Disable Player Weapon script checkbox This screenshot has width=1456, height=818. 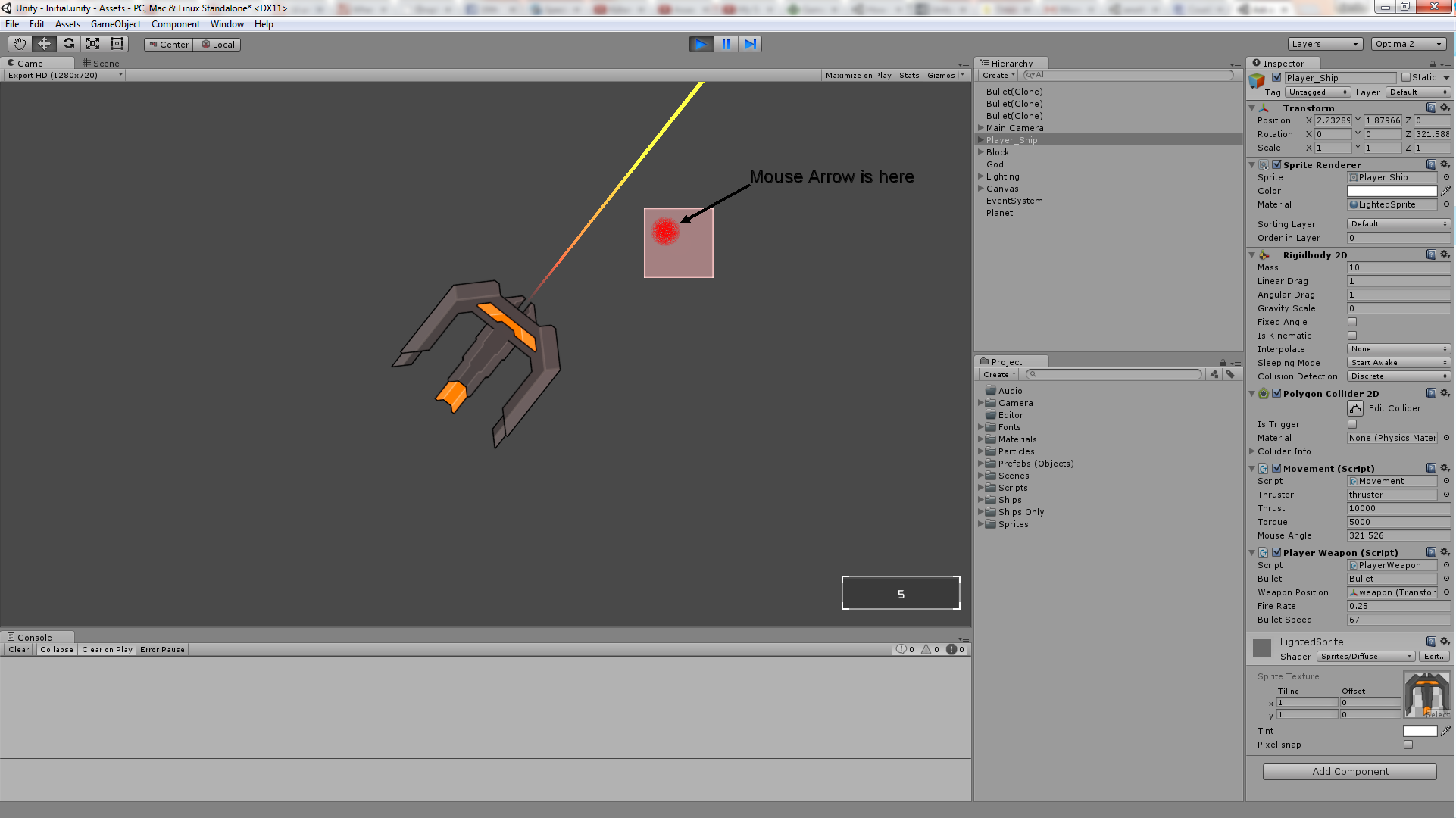[x=1276, y=552]
